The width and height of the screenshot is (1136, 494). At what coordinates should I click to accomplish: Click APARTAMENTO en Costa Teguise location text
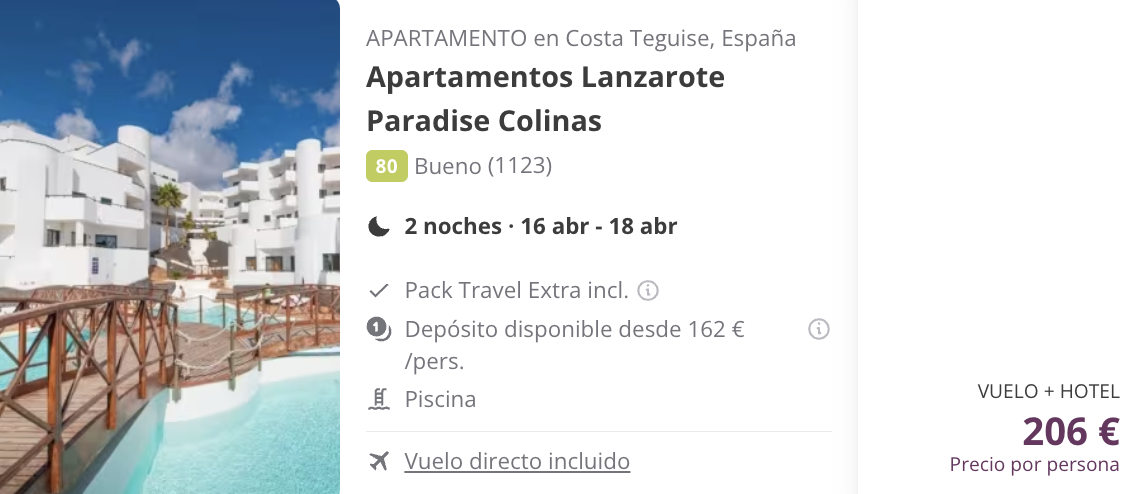tap(581, 38)
